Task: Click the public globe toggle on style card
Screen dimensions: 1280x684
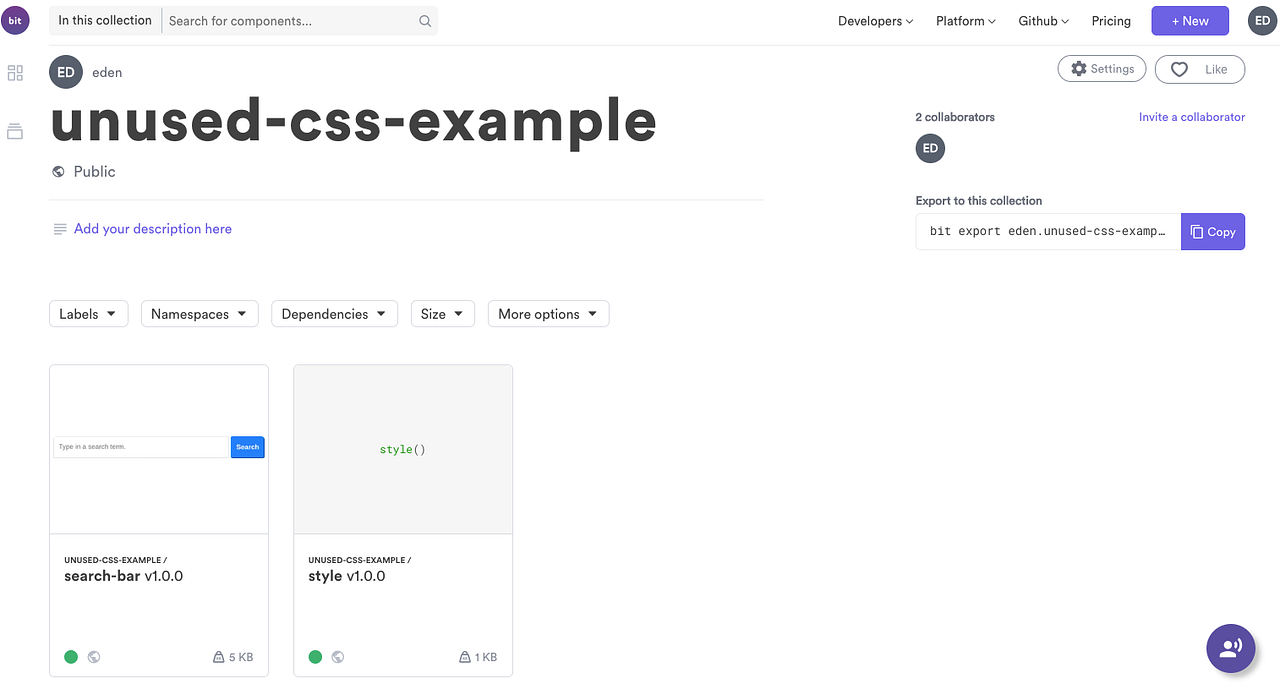Action: [338, 657]
